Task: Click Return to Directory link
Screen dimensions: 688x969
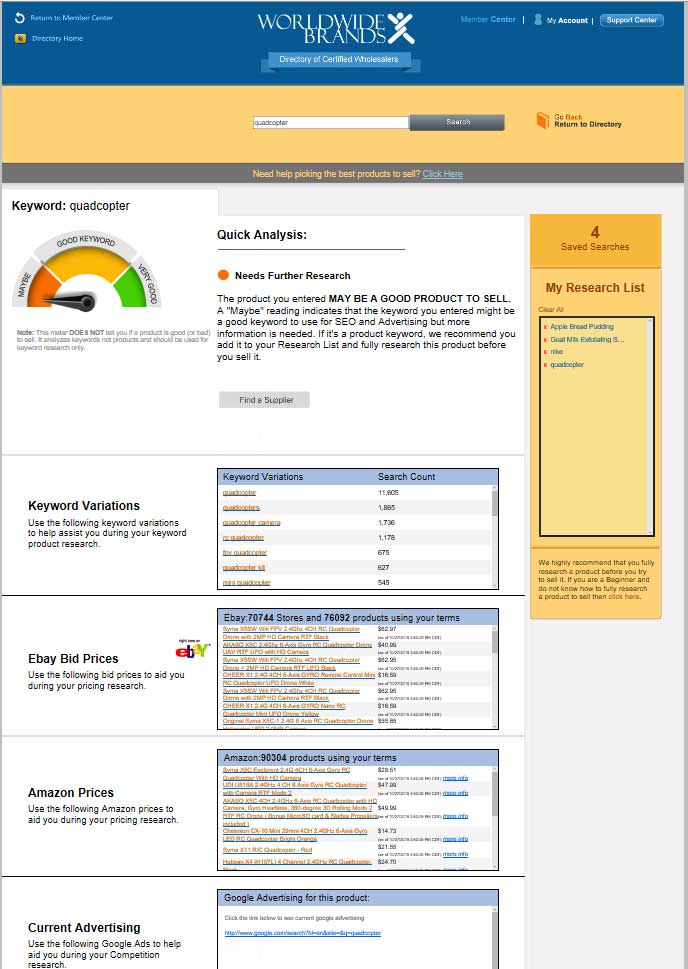Action: 588,124
